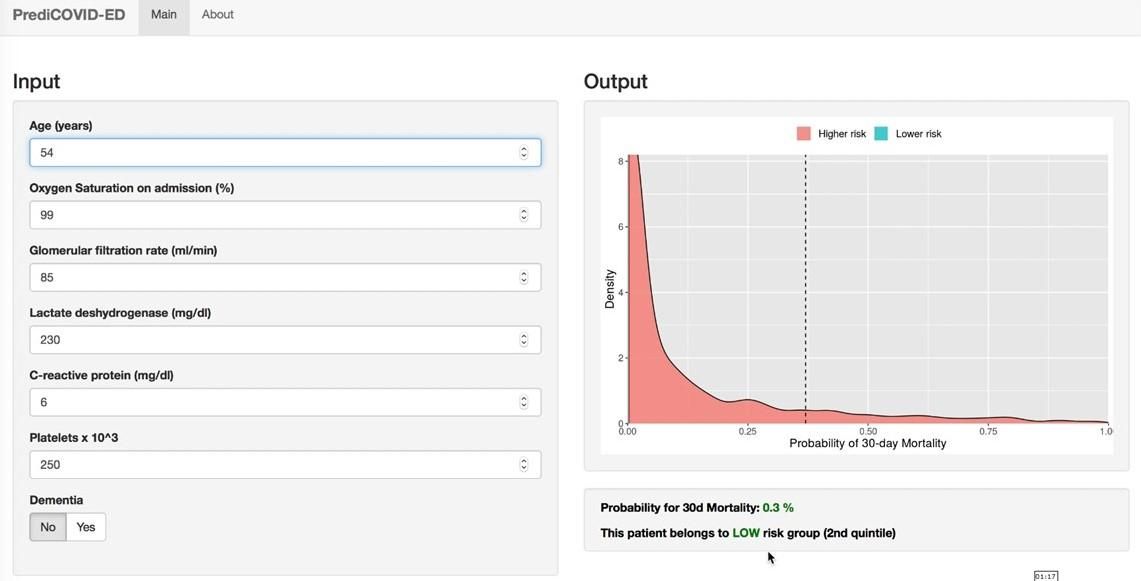Click the Lactate dehydrogenase input box
1141x581 pixels.
(270, 340)
